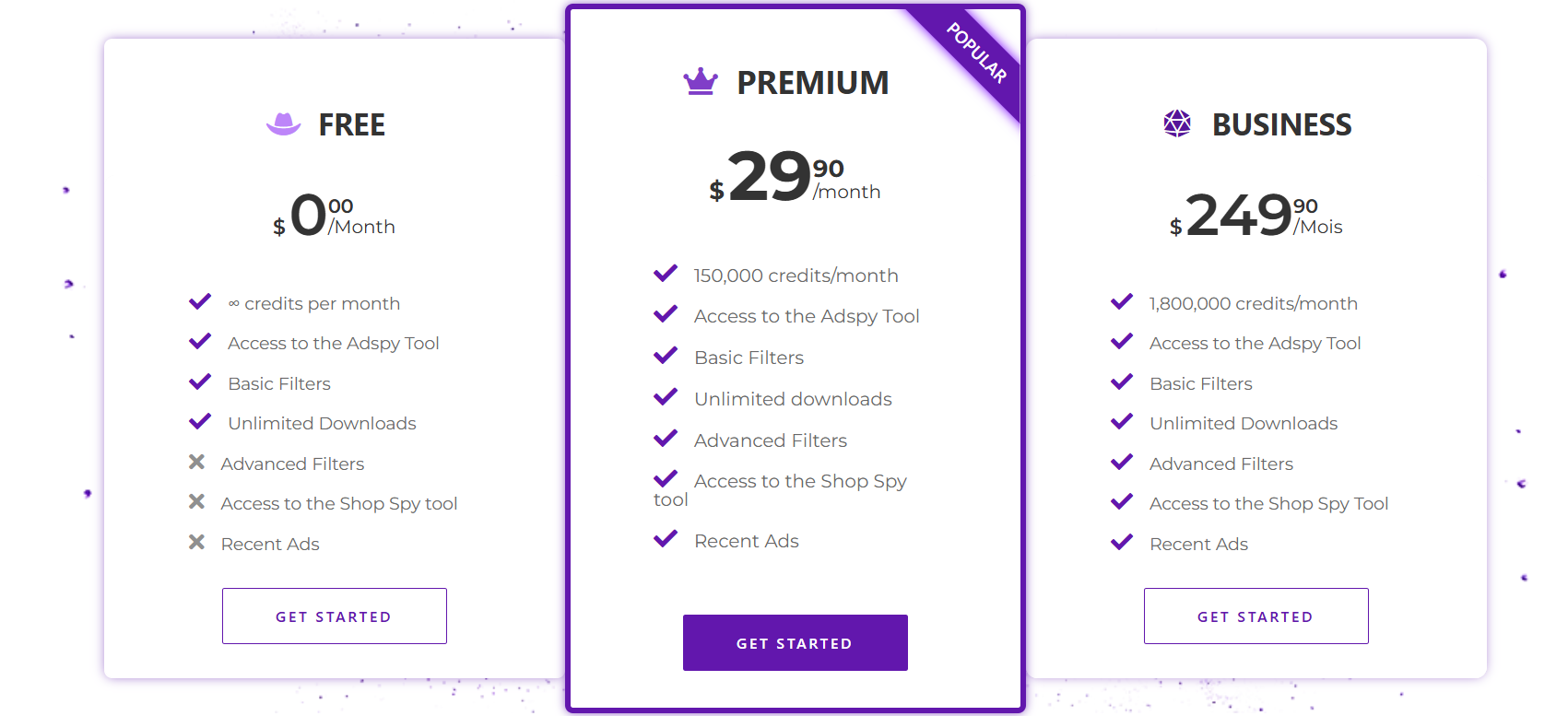Screen dimensions: 1568x716
Task: Click the $29.90 /month price
Action: (x=795, y=177)
